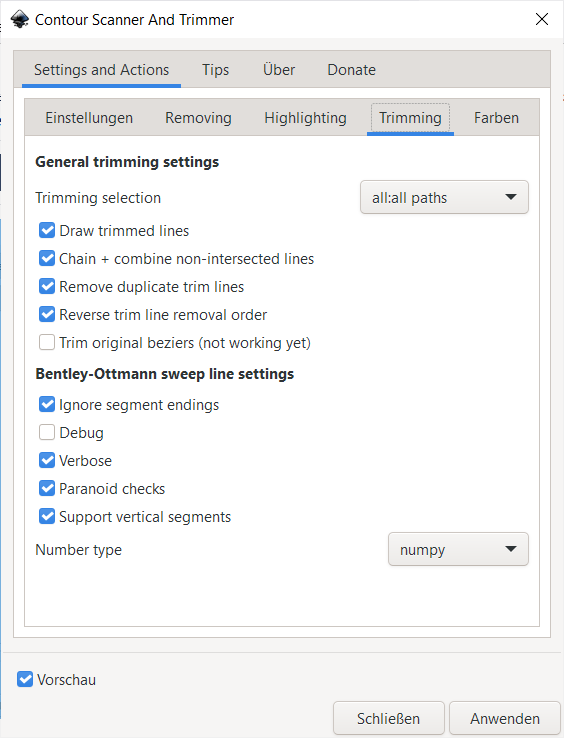Switch to the Highlighting tab

[x=305, y=118]
